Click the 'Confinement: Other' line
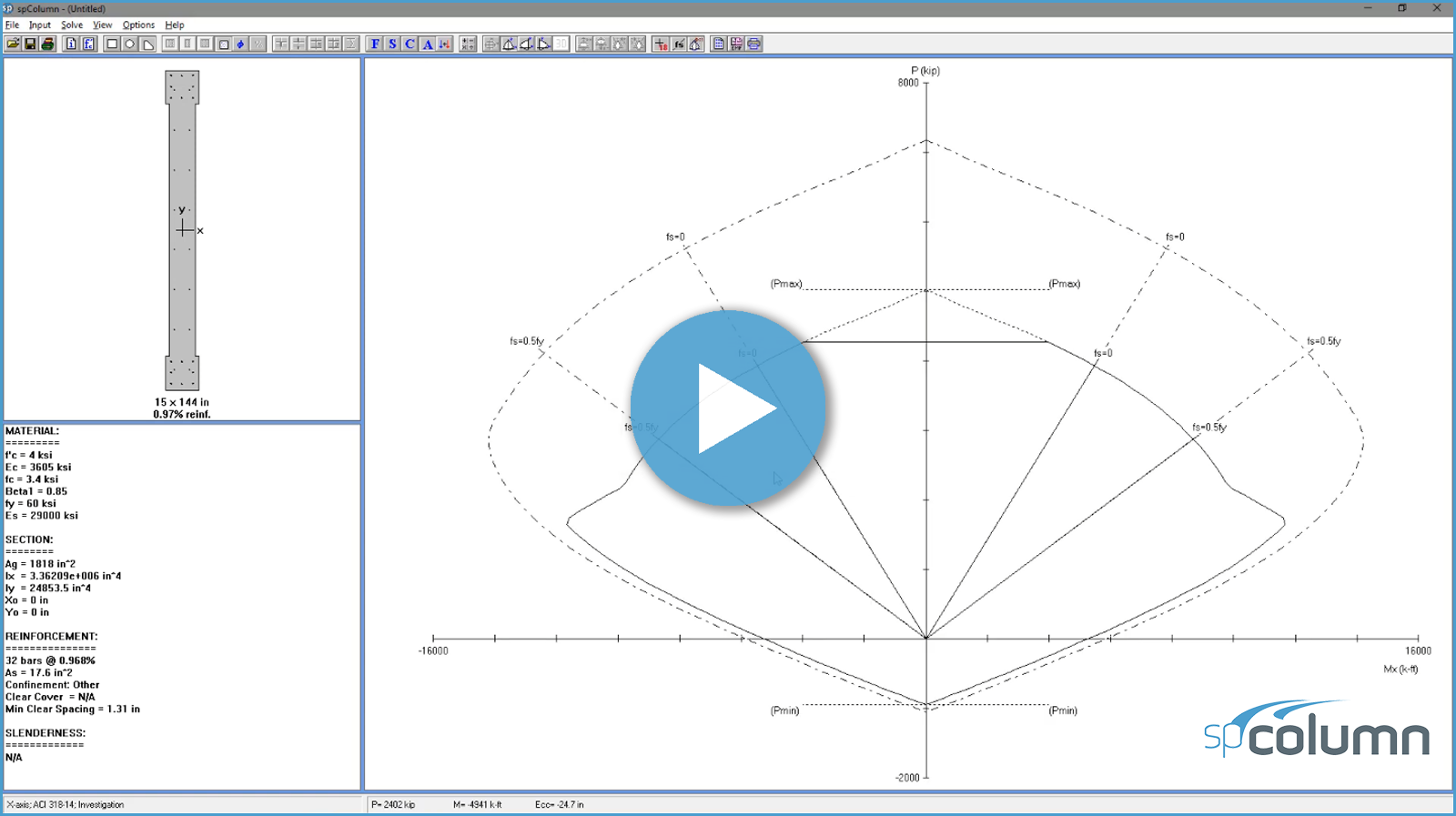 tap(53, 685)
